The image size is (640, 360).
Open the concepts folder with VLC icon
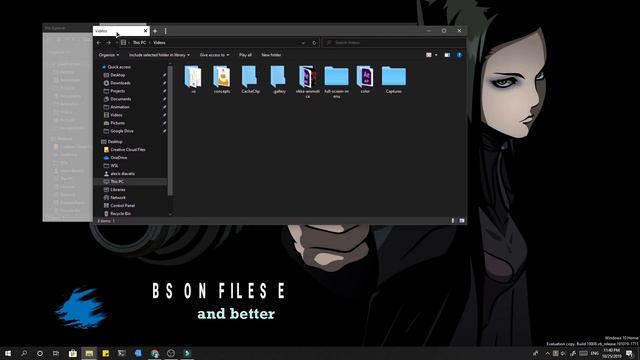[222, 80]
